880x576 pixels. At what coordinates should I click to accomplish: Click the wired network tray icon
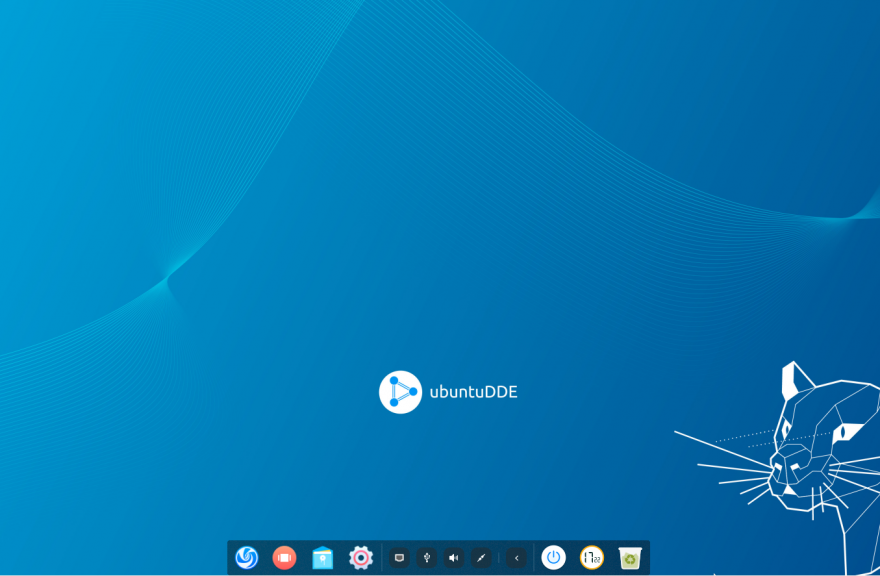point(399,557)
